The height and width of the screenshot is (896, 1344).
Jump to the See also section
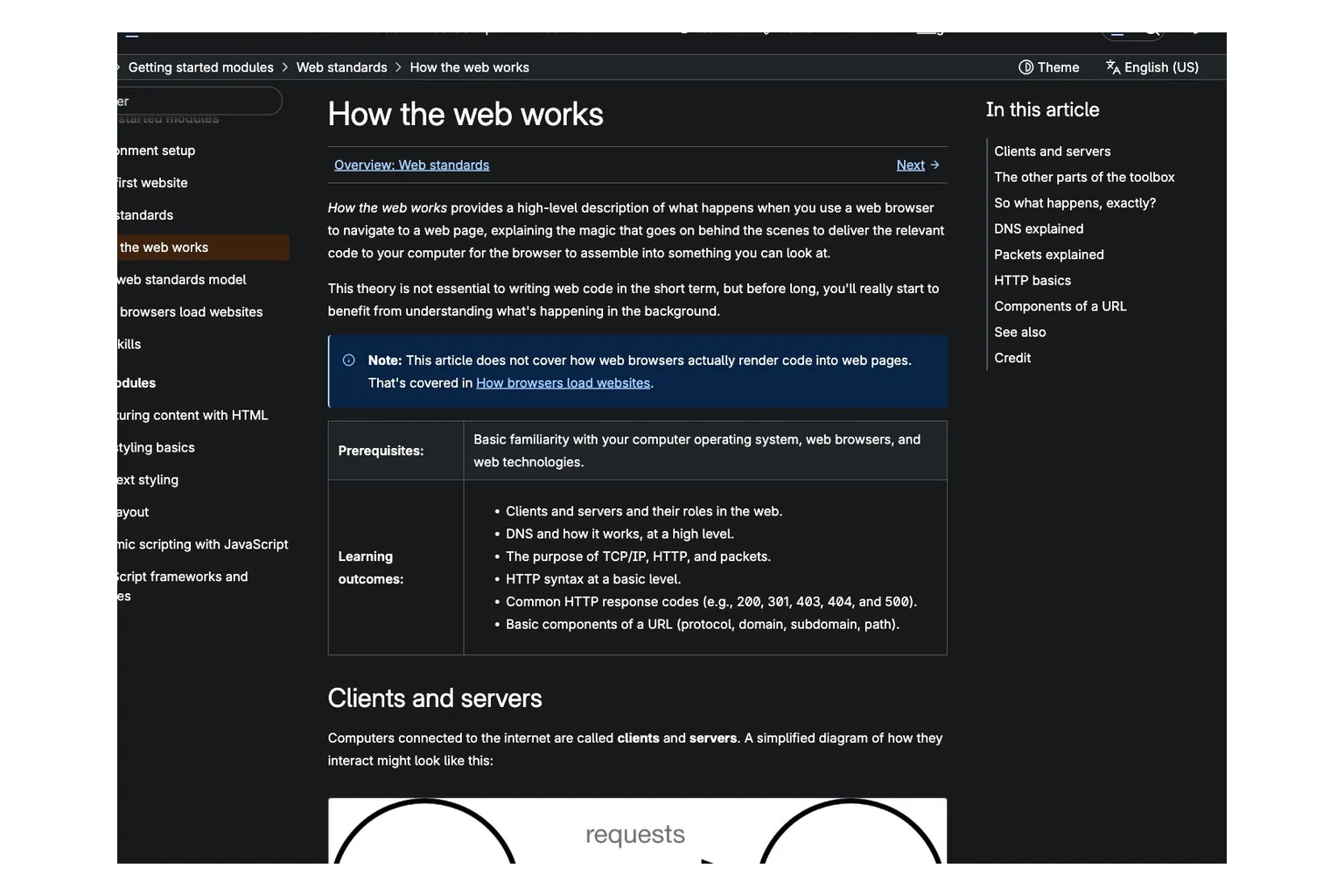click(1019, 332)
